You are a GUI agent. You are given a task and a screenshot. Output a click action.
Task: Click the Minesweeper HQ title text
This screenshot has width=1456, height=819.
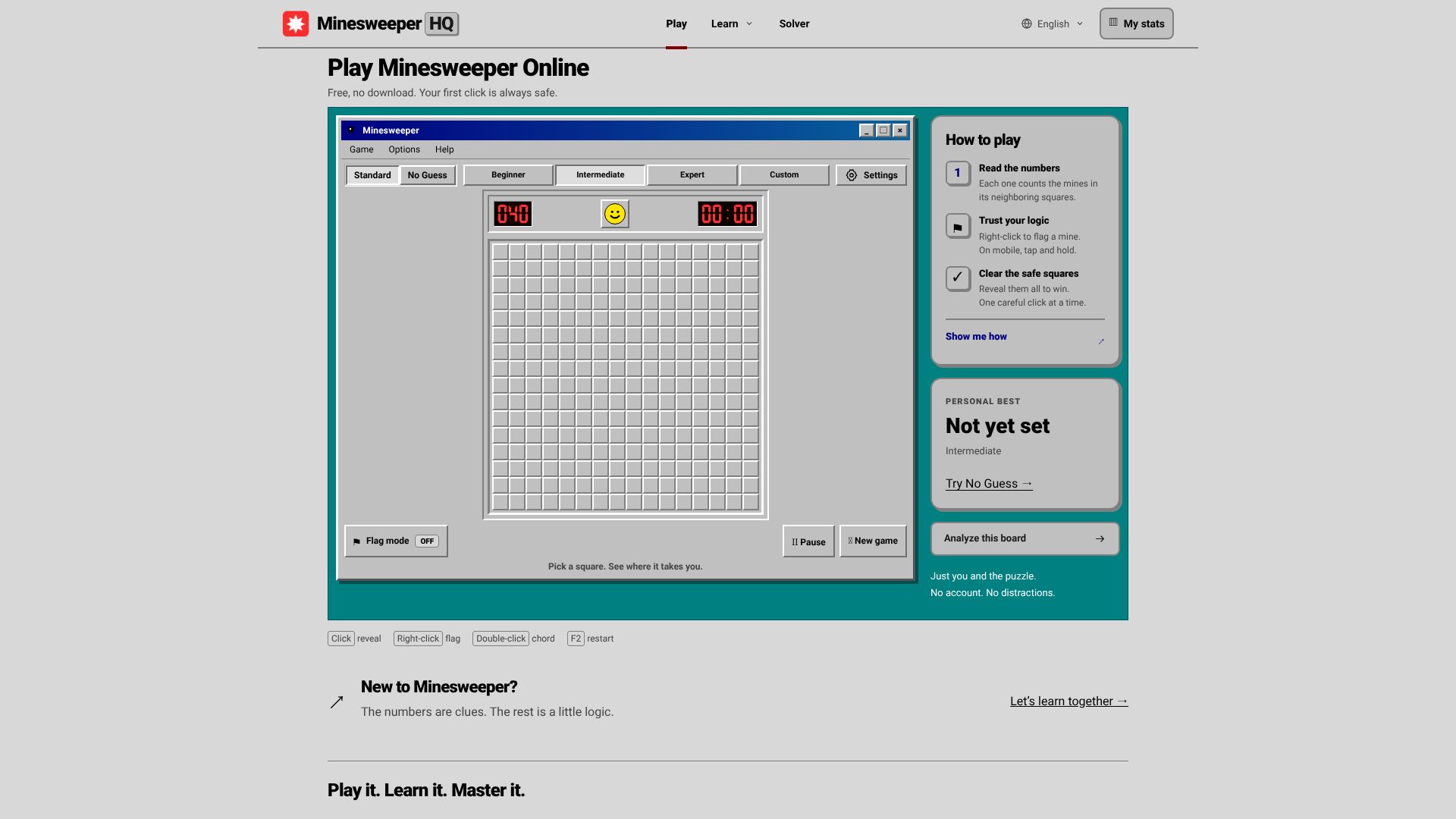coord(388,24)
